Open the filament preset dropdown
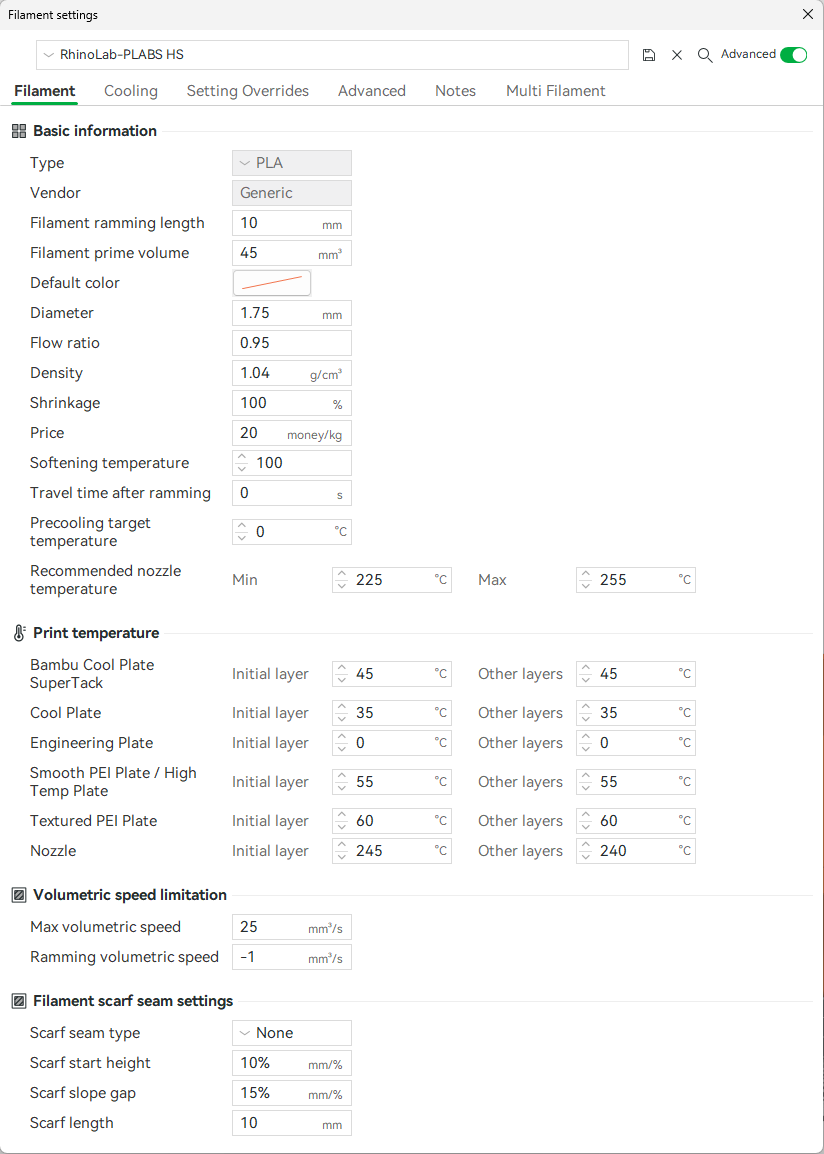 (x=47, y=55)
